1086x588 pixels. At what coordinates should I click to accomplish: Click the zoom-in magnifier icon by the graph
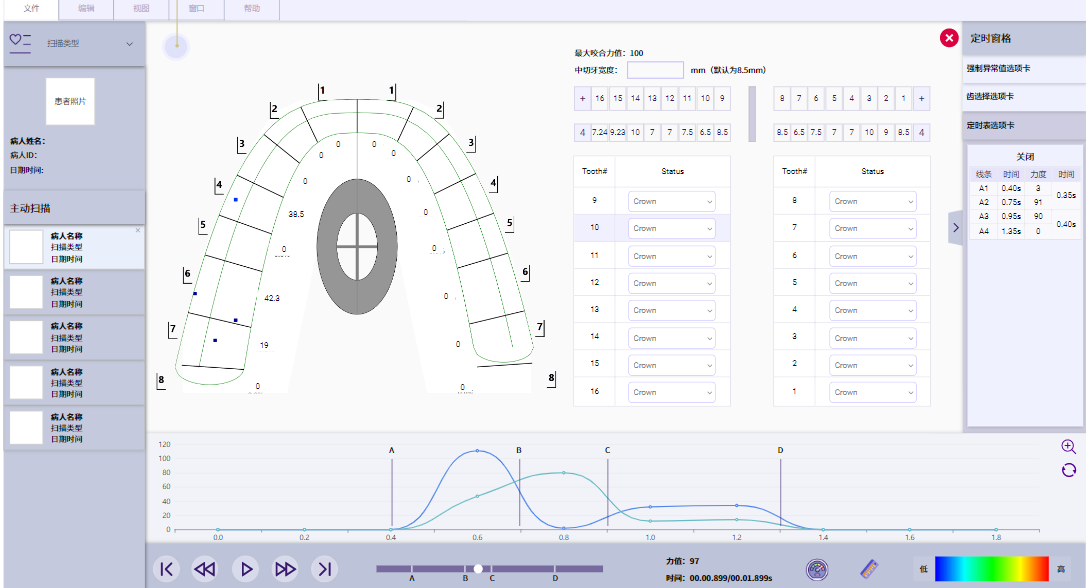(x=1068, y=447)
